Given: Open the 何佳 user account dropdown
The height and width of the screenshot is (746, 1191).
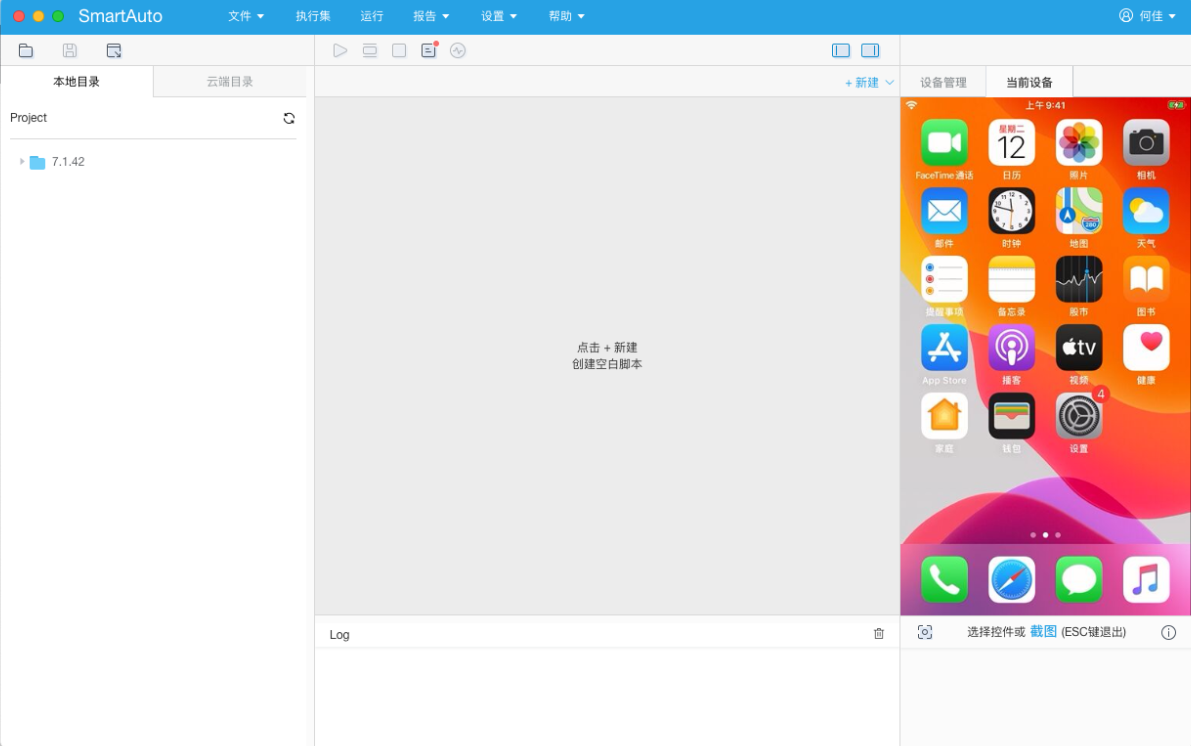Looking at the screenshot, I should coord(1147,16).
